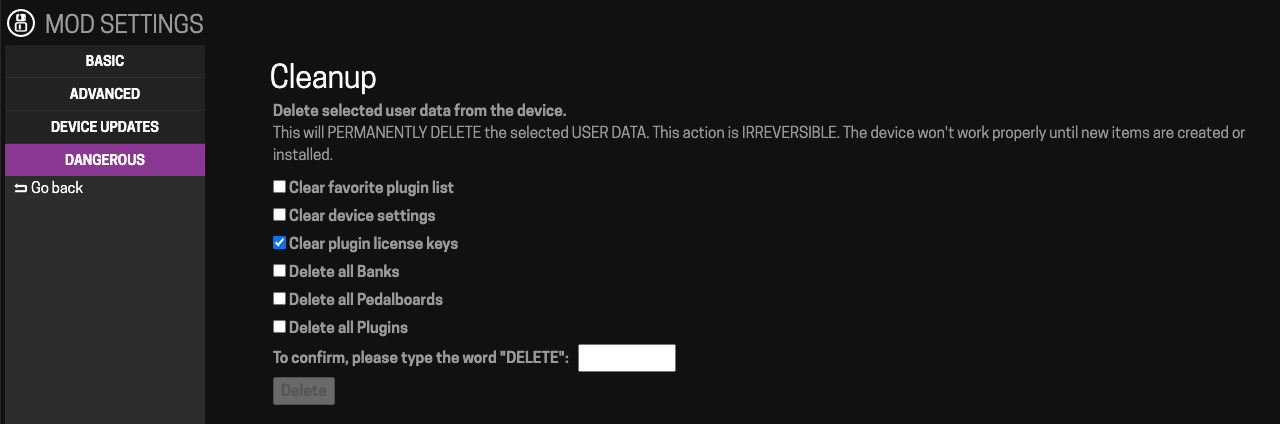Click the MOD settings logo icon
The height and width of the screenshot is (424, 1280).
(x=21, y=23)
